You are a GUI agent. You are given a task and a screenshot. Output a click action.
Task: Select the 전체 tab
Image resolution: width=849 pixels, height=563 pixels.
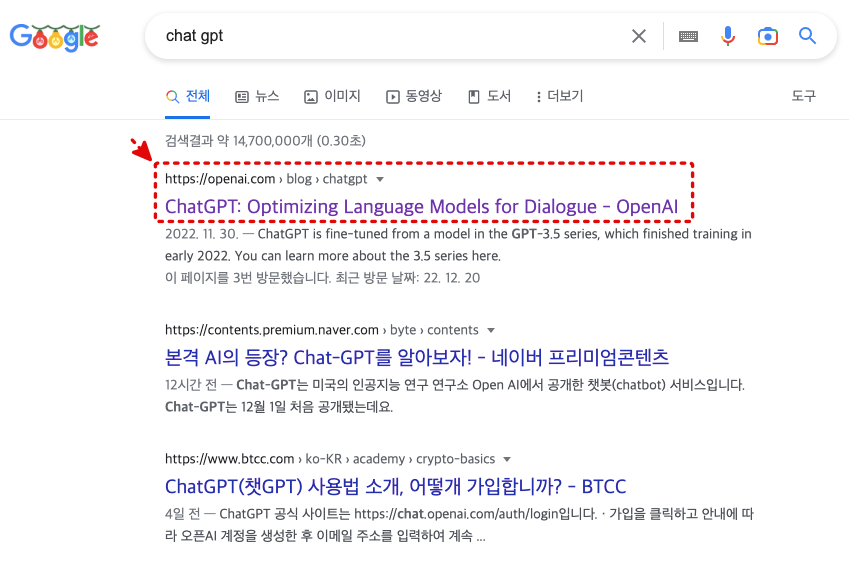pyautogui.click(x=187, y=96)
